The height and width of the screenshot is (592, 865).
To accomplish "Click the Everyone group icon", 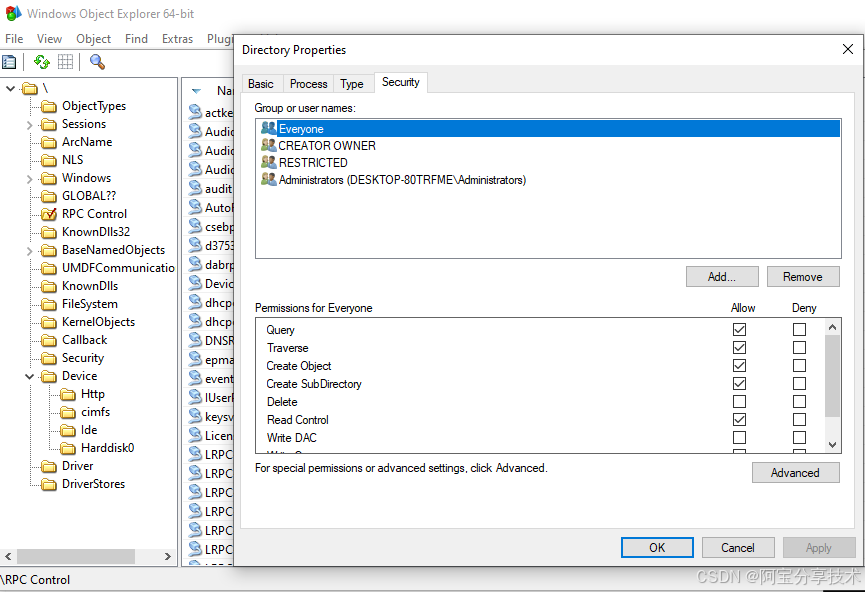I will tap(269, 128).
